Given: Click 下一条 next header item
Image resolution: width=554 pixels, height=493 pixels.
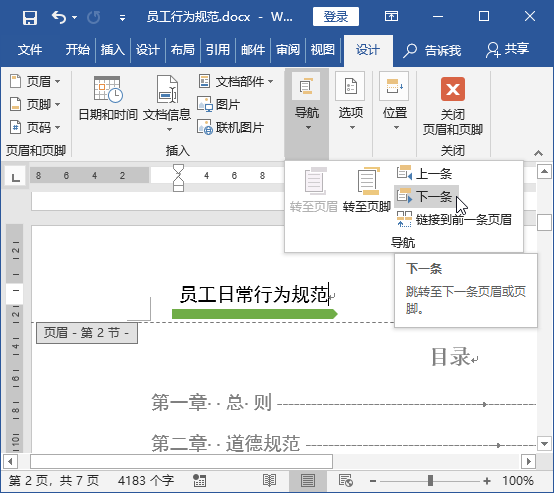Looking at the screenshot, I should pyautogui.click(x=426, y=196).
